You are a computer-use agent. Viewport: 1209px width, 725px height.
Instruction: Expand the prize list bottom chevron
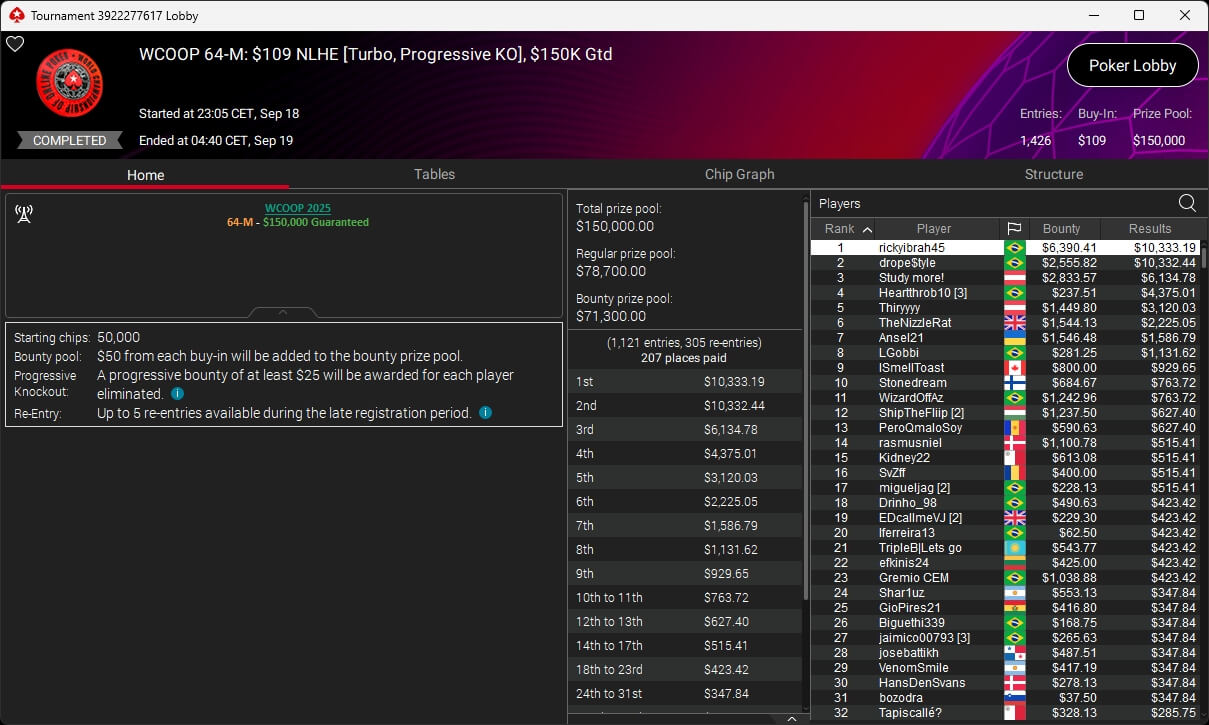[791, 718]
